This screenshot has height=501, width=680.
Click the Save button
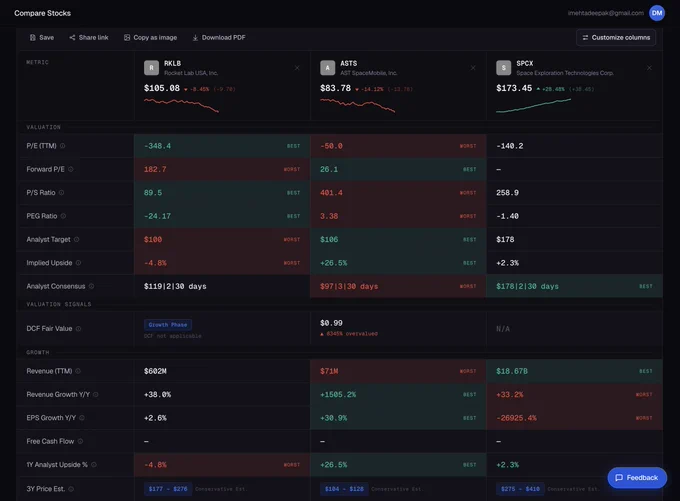pos(42,38)
